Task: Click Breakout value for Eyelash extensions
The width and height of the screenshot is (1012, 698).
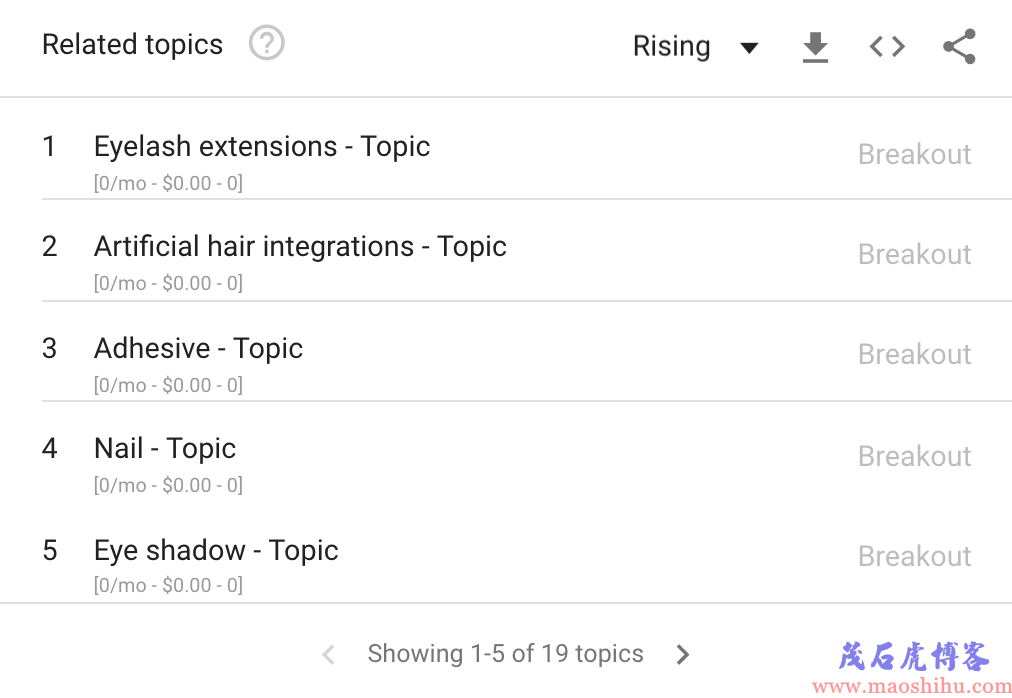Action: pyautogui.click(x=915, y=154)
